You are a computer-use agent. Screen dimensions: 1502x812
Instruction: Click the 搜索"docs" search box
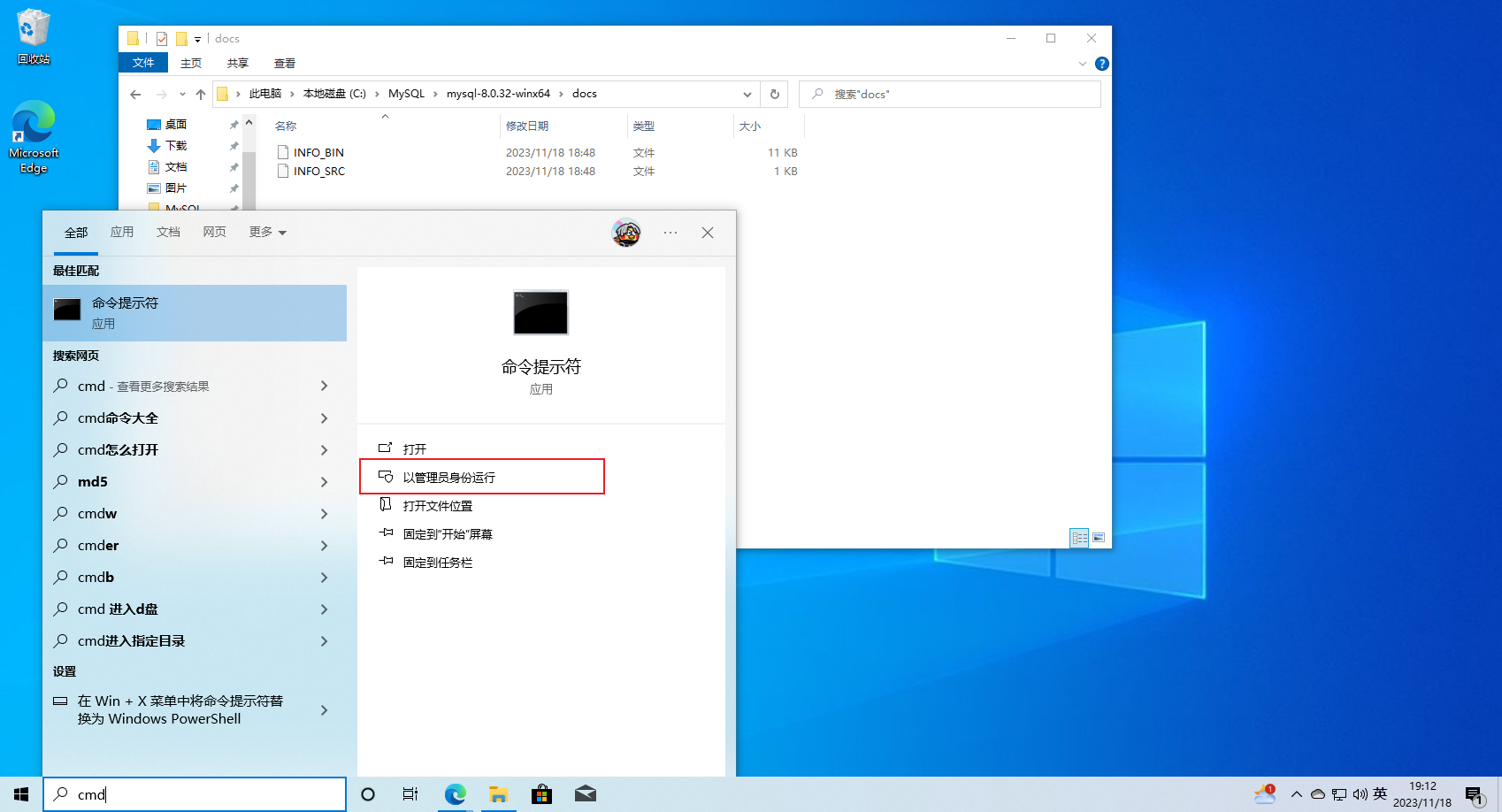click(950, 94)
